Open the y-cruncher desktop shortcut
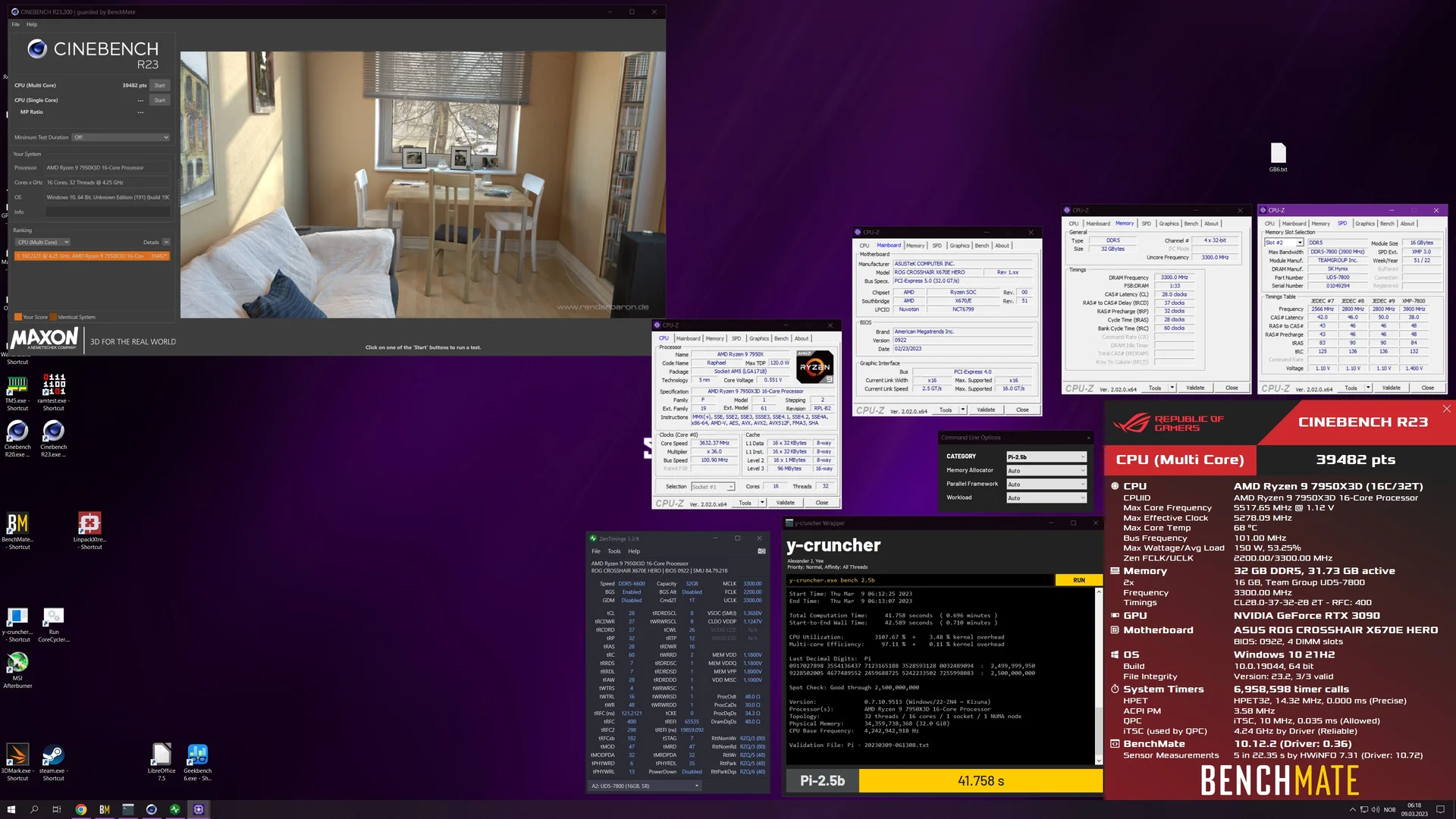This screenshot has height=819, width=1456. [x=17, y=624]
